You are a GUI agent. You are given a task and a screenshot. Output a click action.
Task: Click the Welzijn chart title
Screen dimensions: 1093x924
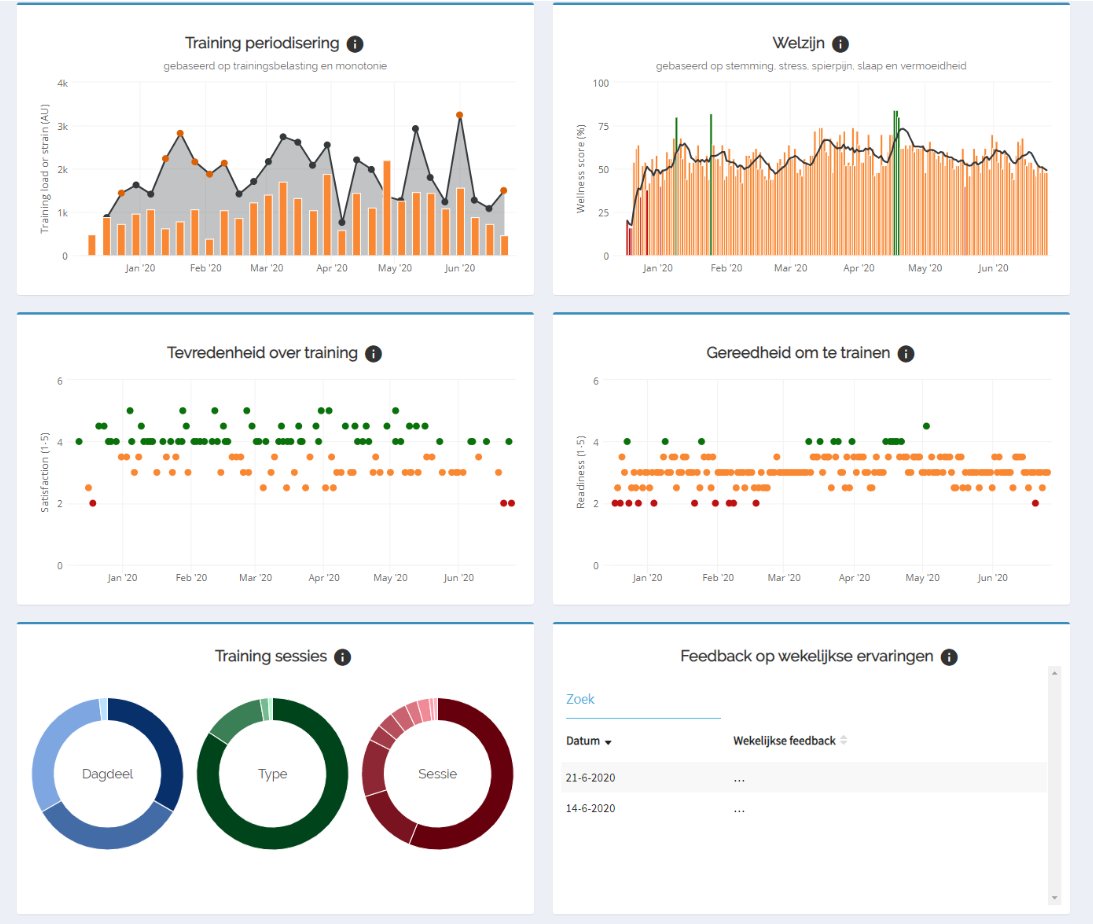tap(799, 43)
